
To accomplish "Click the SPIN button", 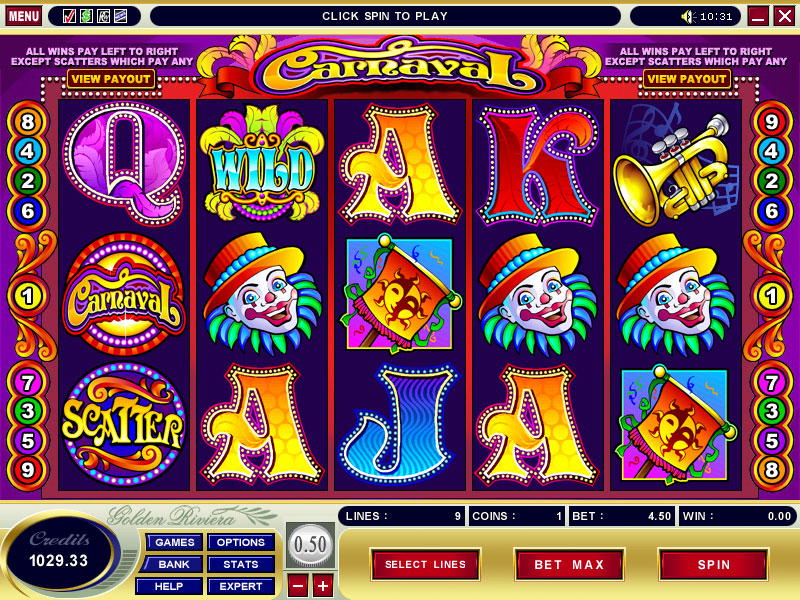I will pos(714,564).
